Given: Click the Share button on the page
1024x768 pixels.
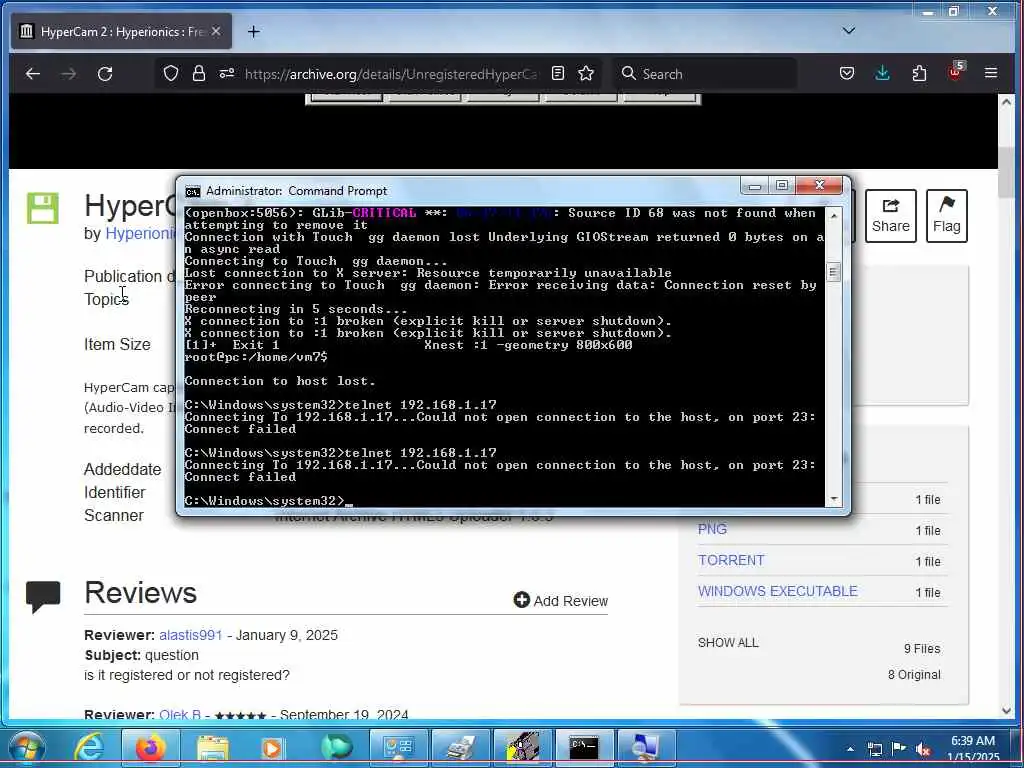Looking at the screenshot, I should tap(891, 216).
